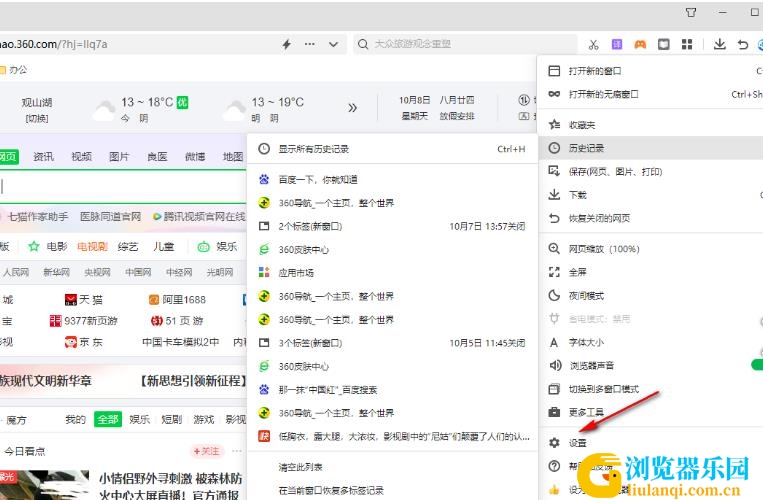This screenshot has width=763, height=500.
Task: Click 下载 in the main menu
Action: 651,195
